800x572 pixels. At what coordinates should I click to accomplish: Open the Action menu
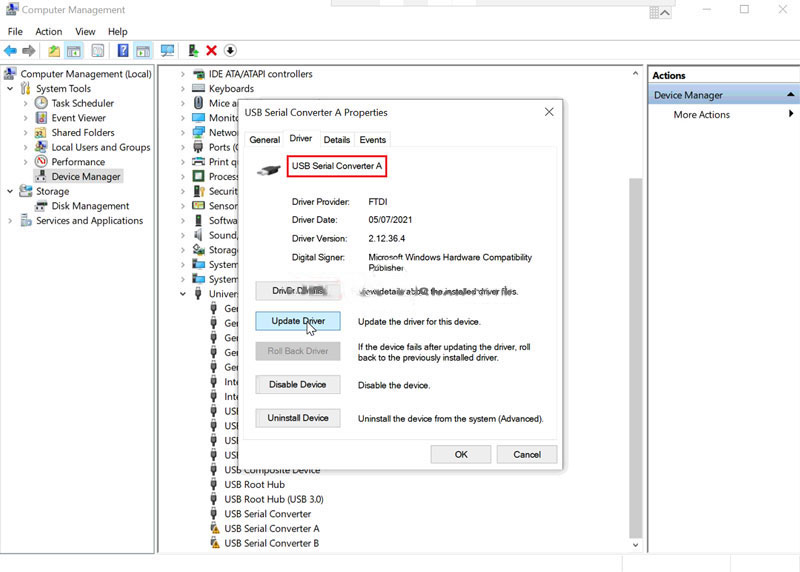[48, 32]
